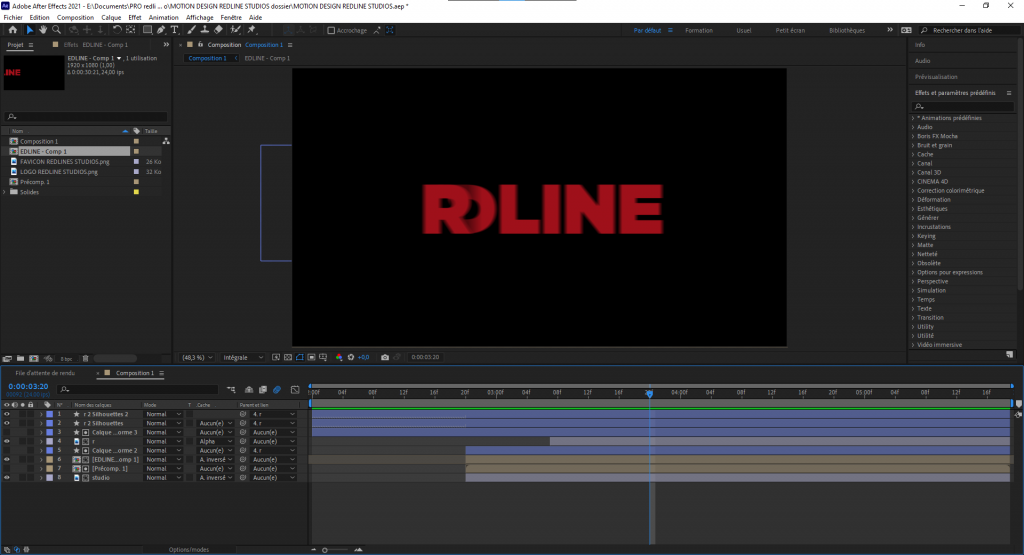Toggle hide shy layers icon
Screen dimensions: 1024x555
tap(249, 389)
